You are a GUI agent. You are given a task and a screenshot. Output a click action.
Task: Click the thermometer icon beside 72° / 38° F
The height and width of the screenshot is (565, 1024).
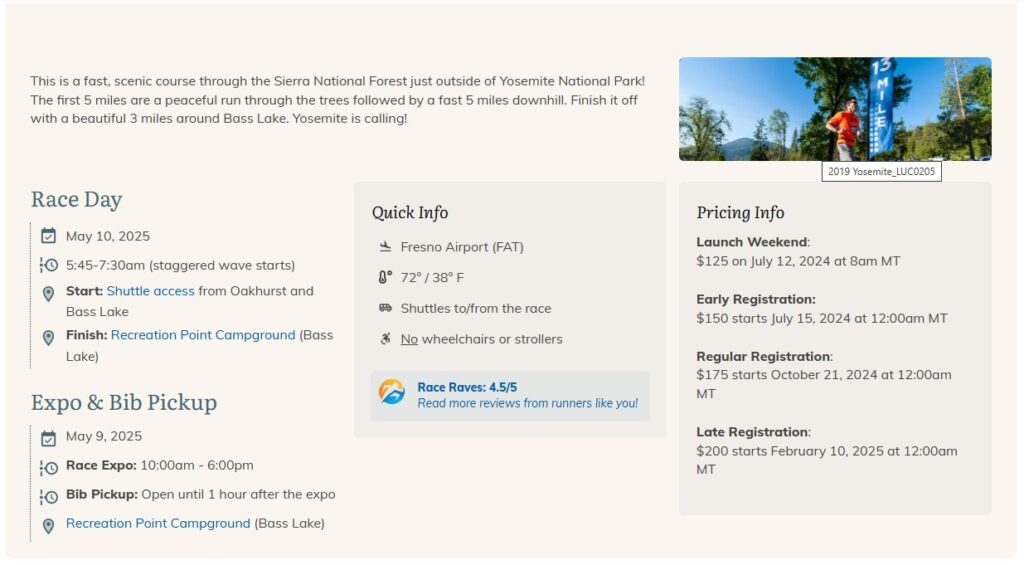pos(385,277)
